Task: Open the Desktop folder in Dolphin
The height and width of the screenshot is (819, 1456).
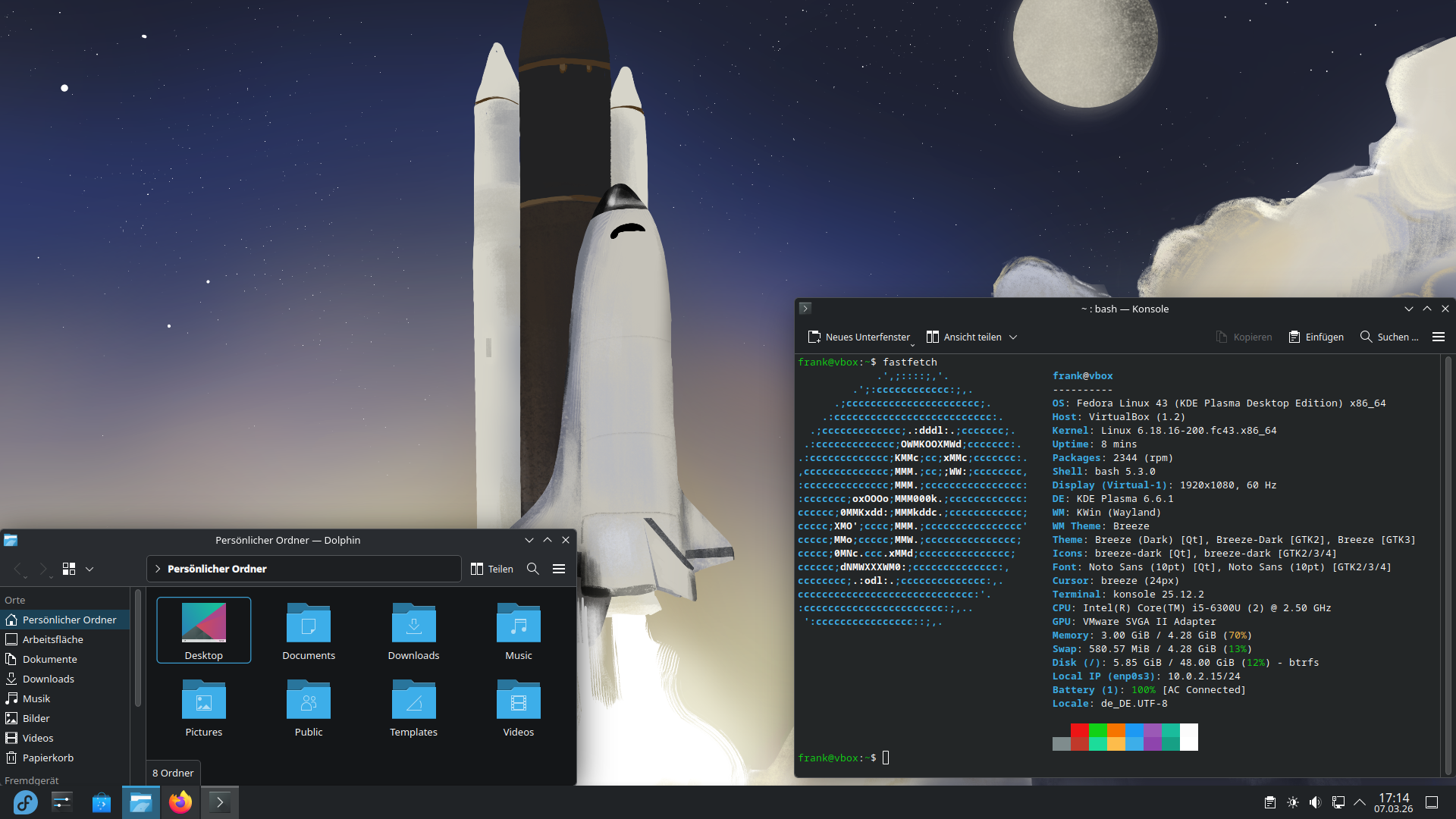Action: [204, 630]
